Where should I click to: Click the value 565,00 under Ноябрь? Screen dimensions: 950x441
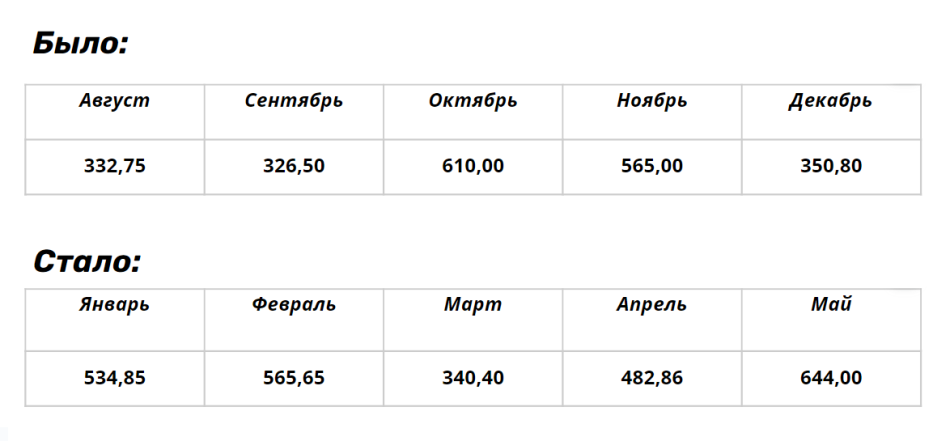click(x=652, y=166)
